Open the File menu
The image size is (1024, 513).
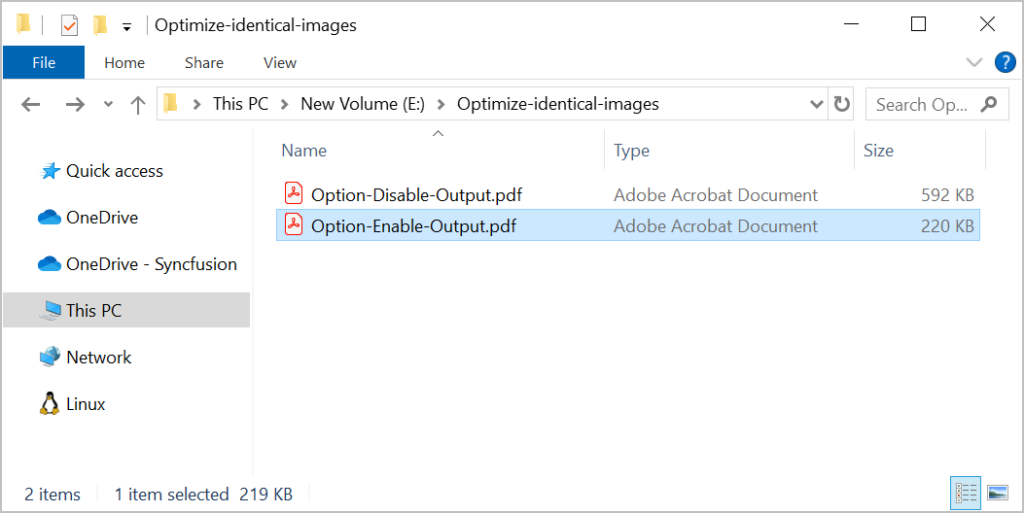(x=44, y=62)
